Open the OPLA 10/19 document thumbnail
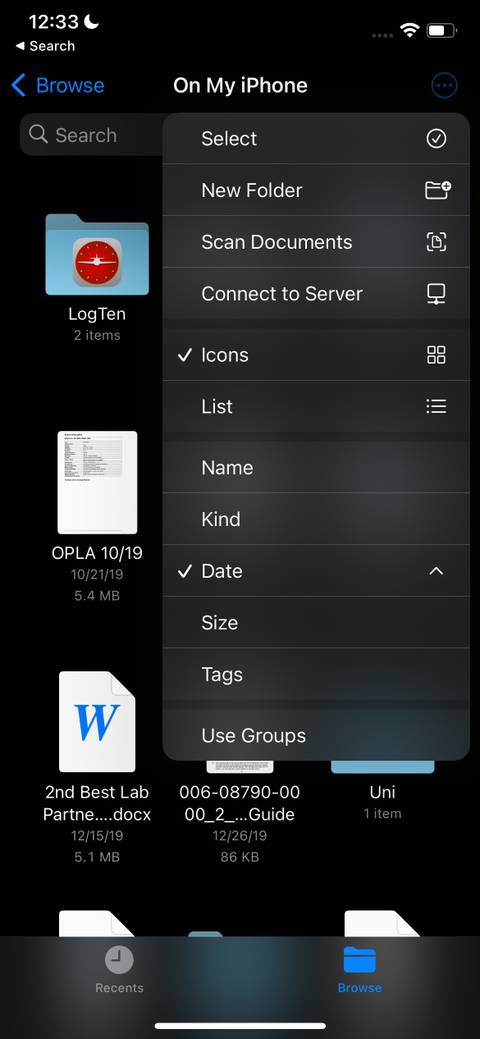Image resolution: width=480 pixels, height=1039 pixels. pos(97,482)
